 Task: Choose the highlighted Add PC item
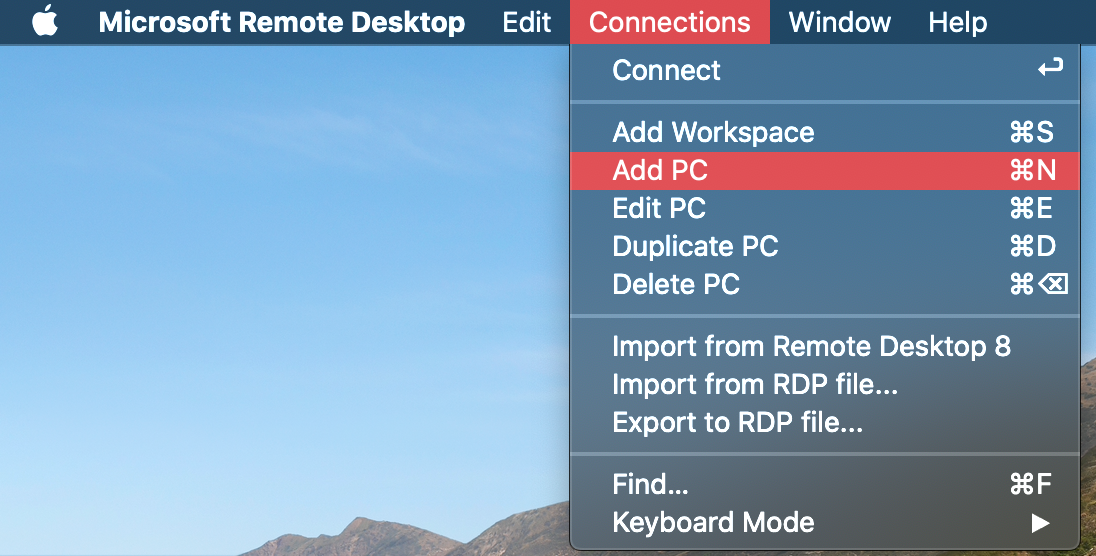point(825,171)
